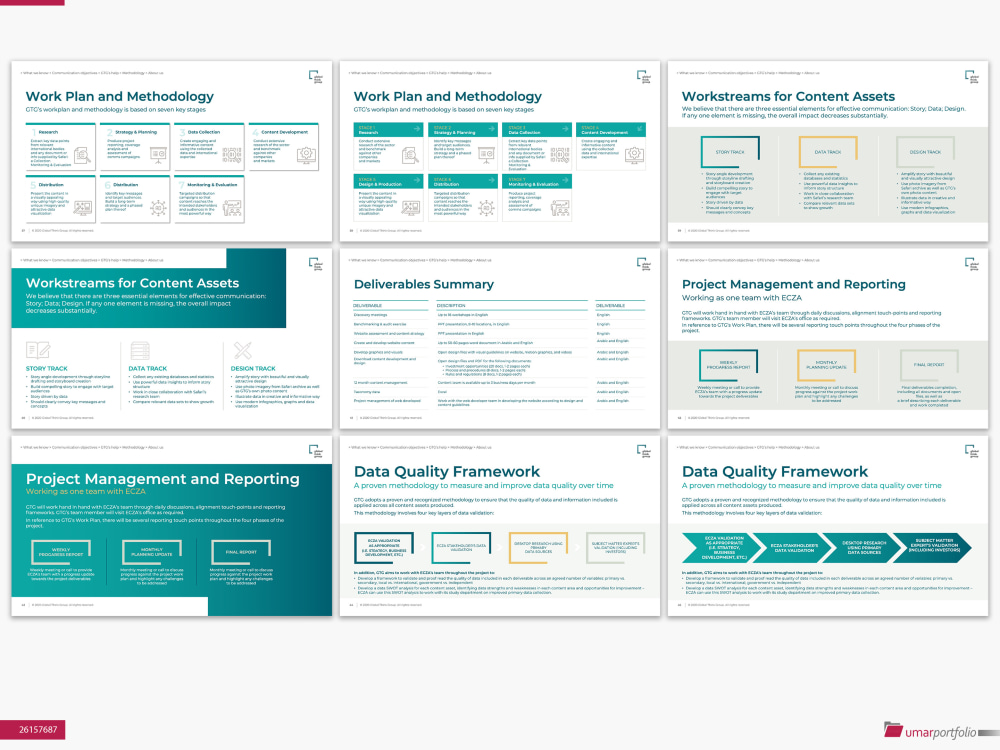The width and height of the screenshot is (1000, 750).
Task: Select the Research magnifier icon on Work Plan slide
Action: point(81,154)
